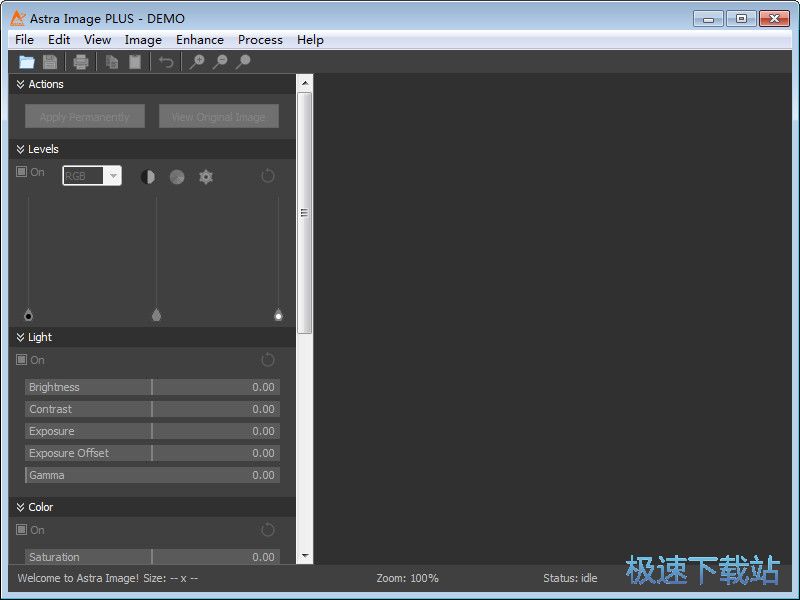Click the Zoom Out magnifier icon
This screenshot has height=600, width=800.
tap(220, 62)
